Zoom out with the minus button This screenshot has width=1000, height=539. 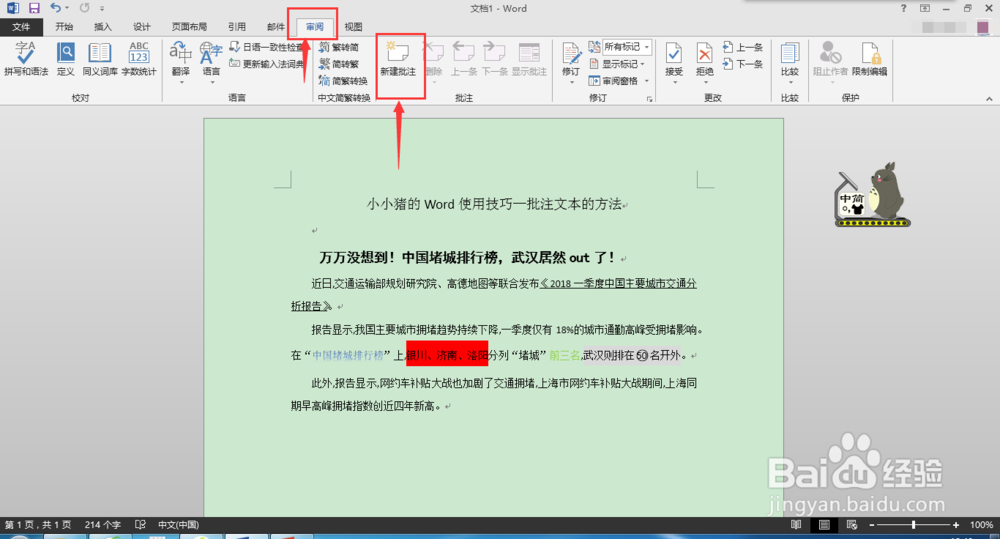point(872,524)
